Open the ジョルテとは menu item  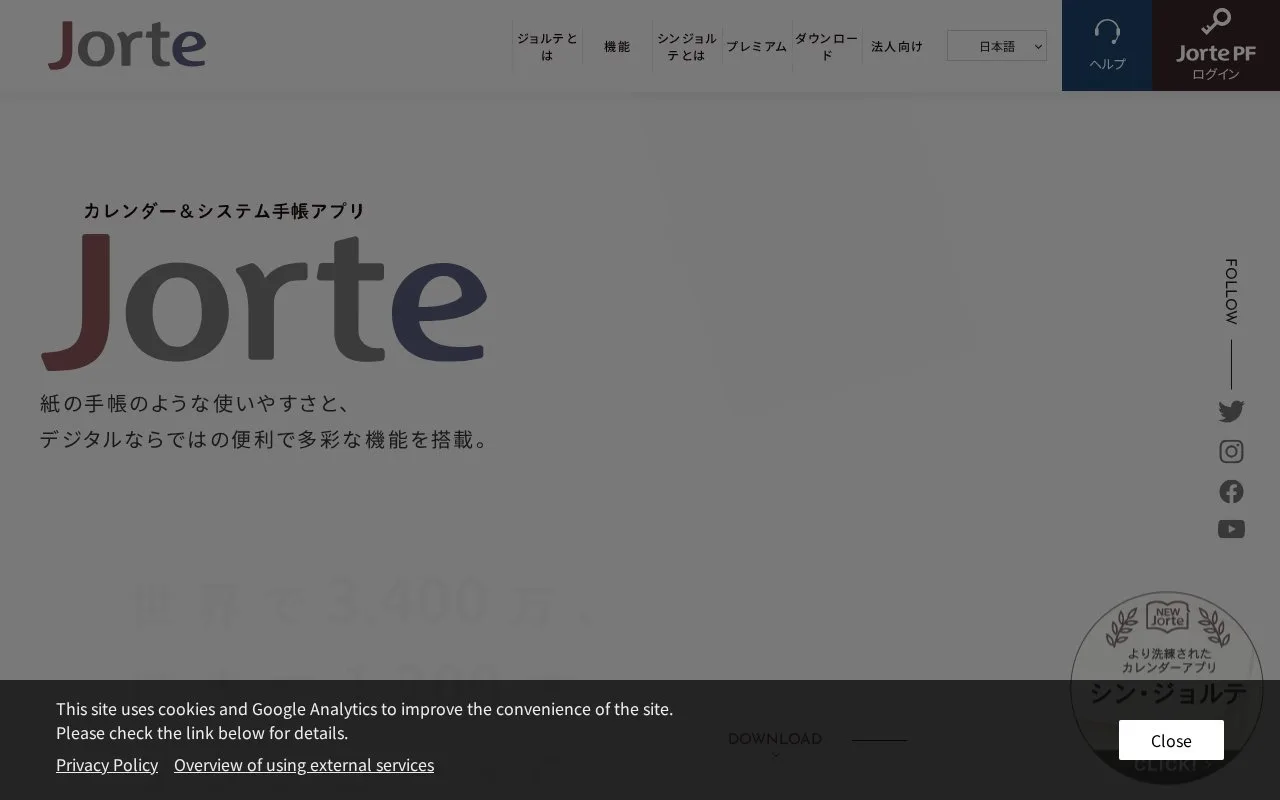point(547,46)
